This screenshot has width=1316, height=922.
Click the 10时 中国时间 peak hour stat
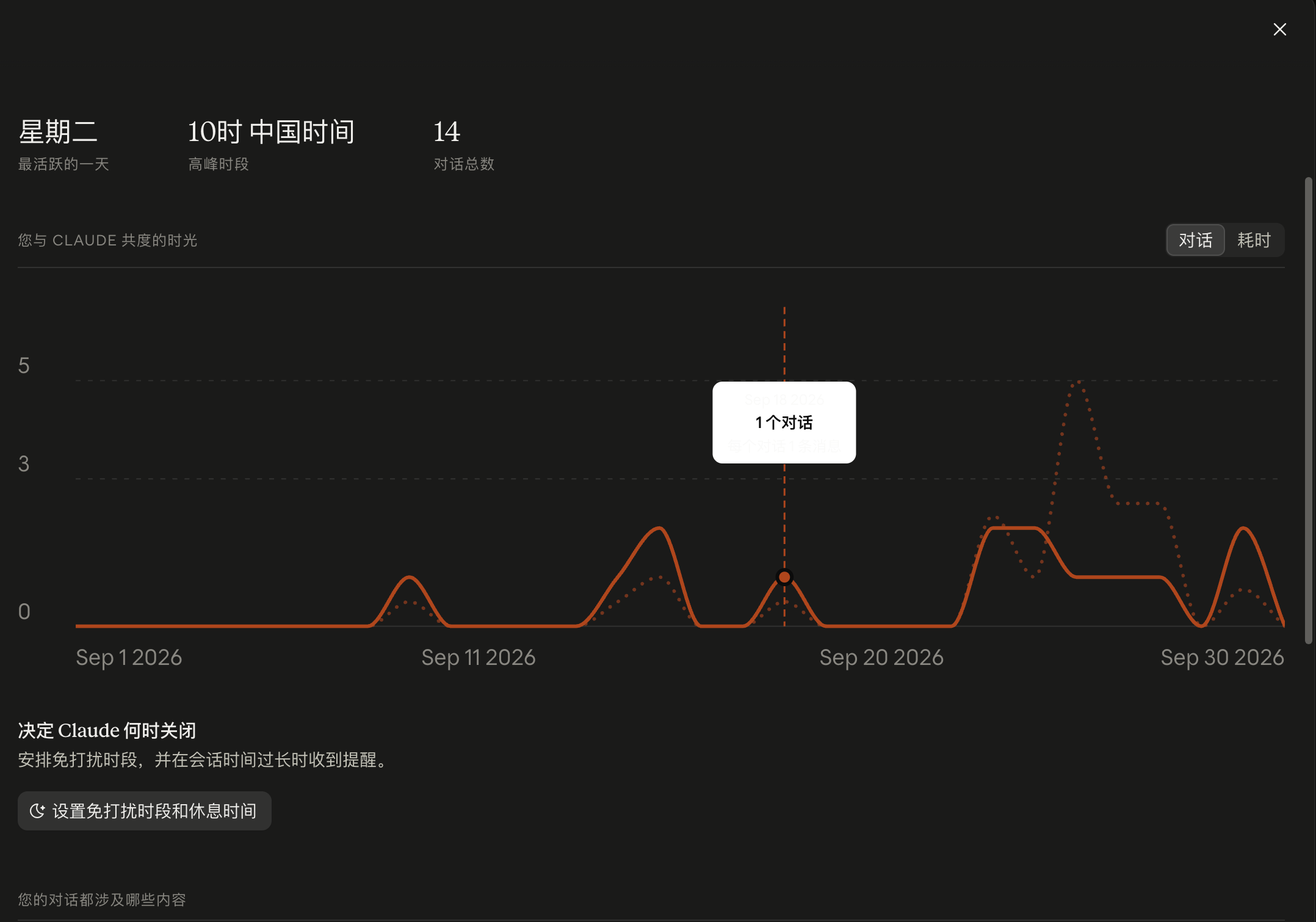click(x=271, y=132)
